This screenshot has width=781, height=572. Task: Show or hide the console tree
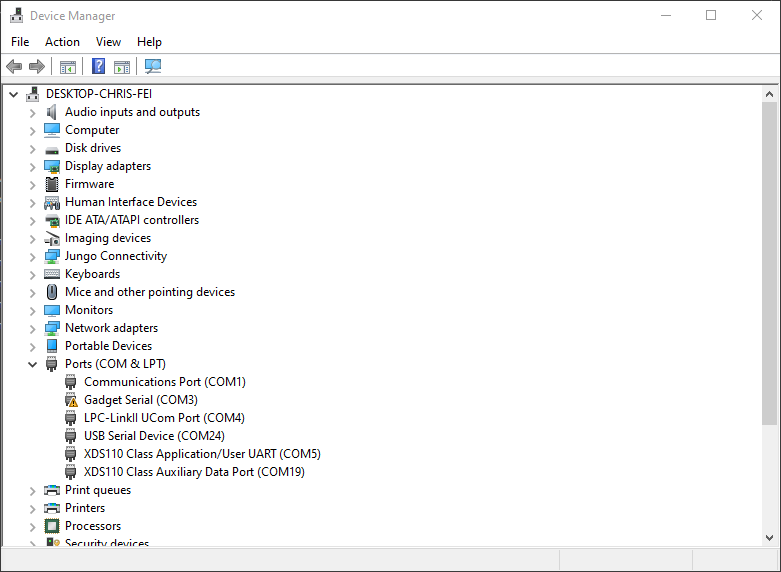point(68,66)
